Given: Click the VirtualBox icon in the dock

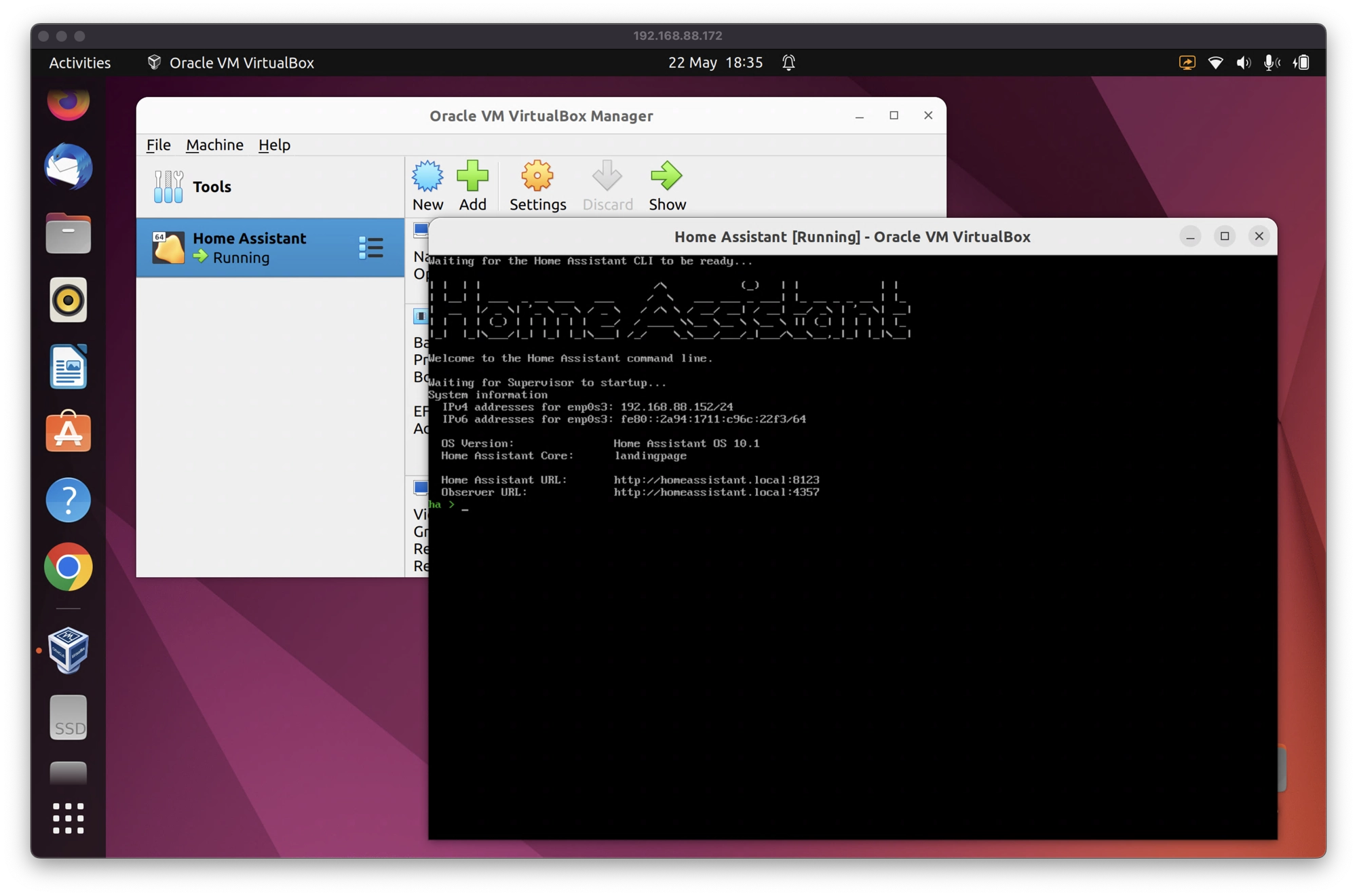Looking at the screenshot, I should pyautogui.click(x=68, y=650).
